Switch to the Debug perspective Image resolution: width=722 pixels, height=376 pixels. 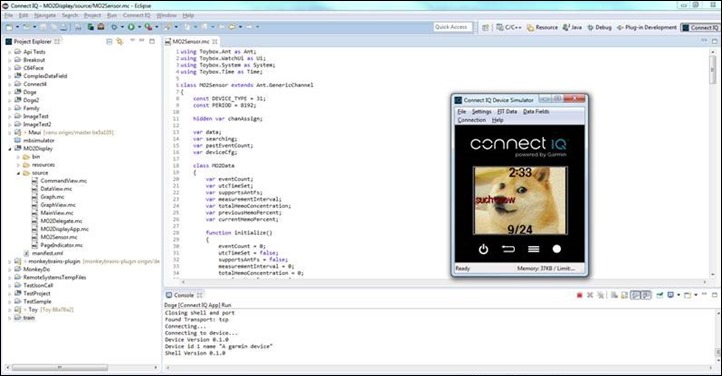point(600,28)
